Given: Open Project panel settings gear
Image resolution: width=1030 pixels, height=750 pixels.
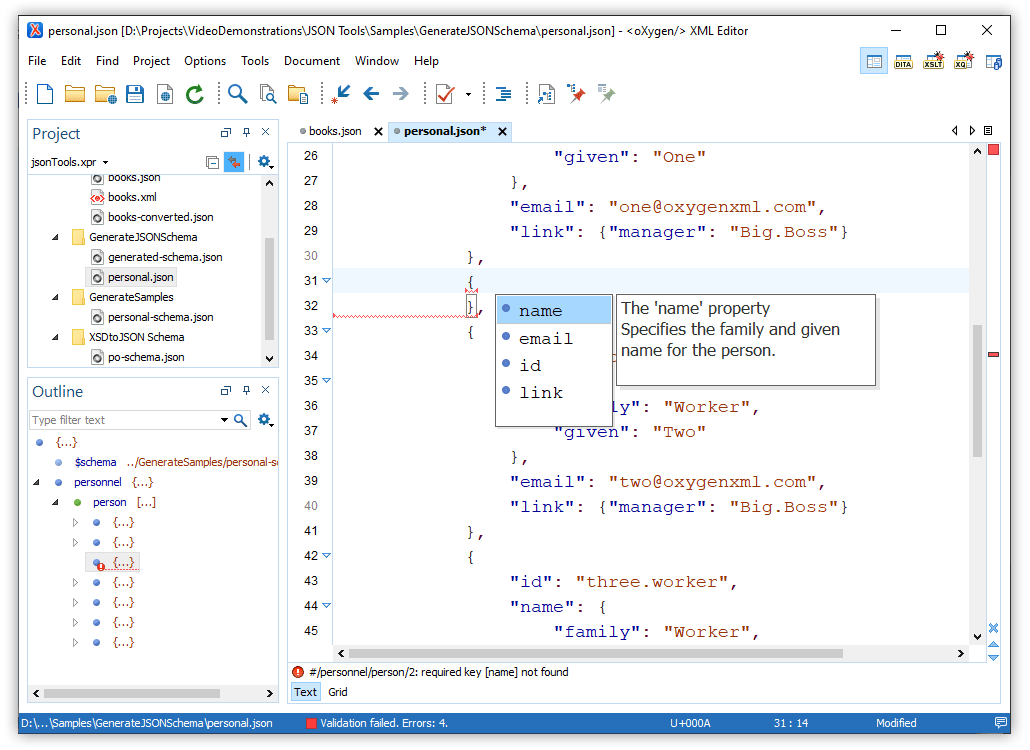Looking at the screenshot, I should (x=265, y=162).
